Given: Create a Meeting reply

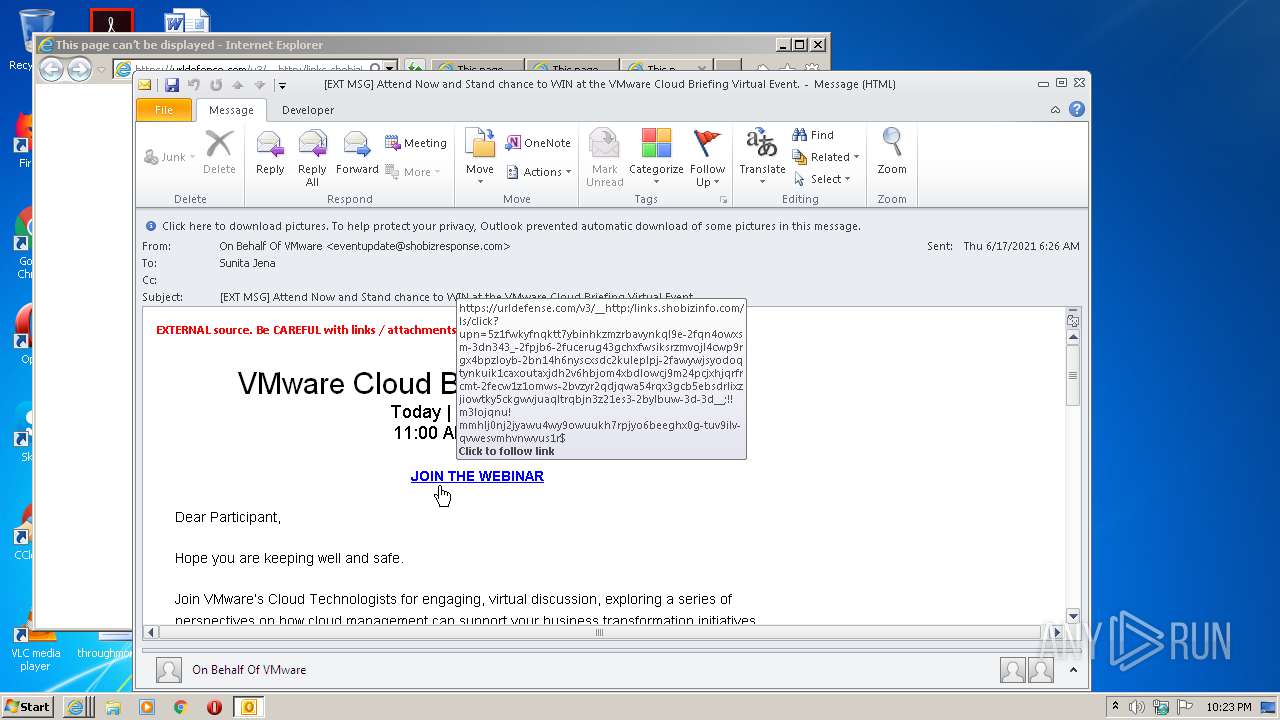Looking at the screenshot, I should 416,143.
